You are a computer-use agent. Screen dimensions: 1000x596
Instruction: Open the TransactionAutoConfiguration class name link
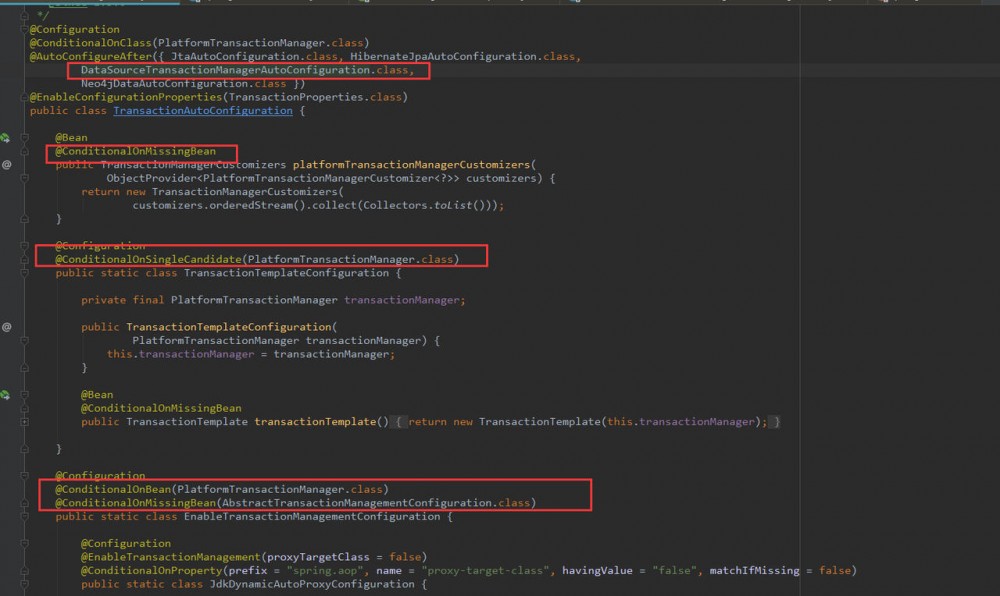(203, 110)
